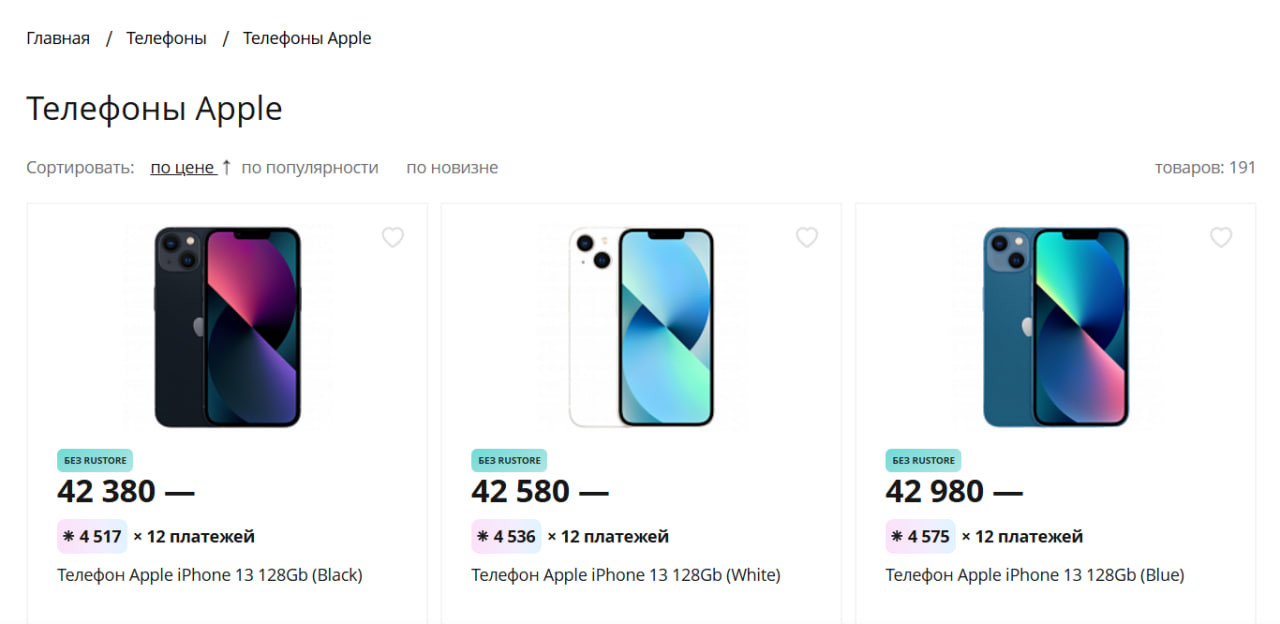Screen dimensions: 1280x624
Task: Click БЕЗ RUSTORE badge on Black iPhone
Action: pos(95,460)
